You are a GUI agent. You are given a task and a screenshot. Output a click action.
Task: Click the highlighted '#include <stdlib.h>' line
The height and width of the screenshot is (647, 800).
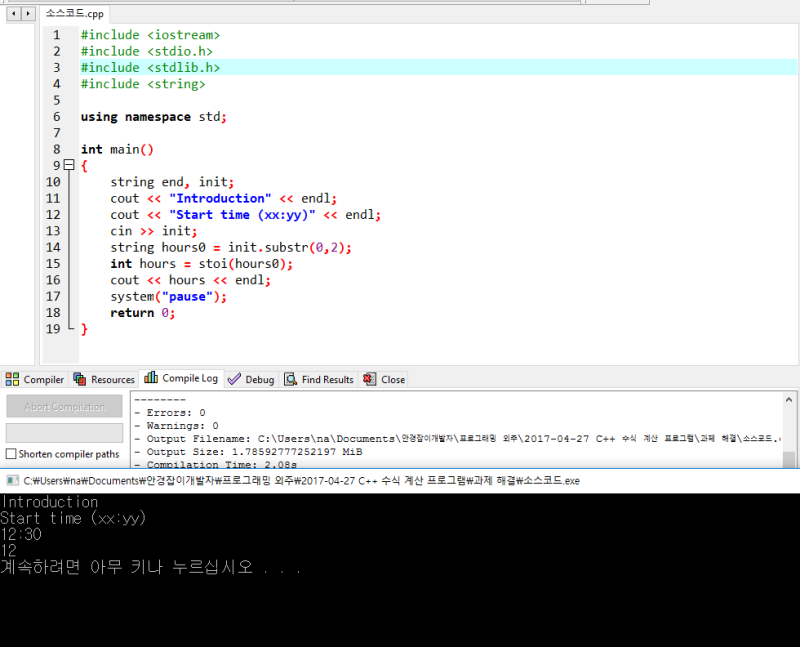tap(151, 67)
